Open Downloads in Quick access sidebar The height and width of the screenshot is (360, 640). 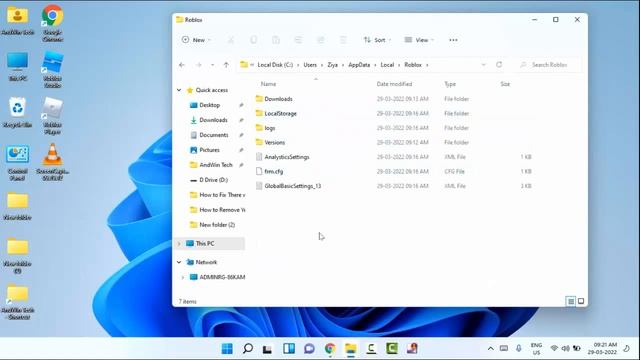(x=213, y=120)
